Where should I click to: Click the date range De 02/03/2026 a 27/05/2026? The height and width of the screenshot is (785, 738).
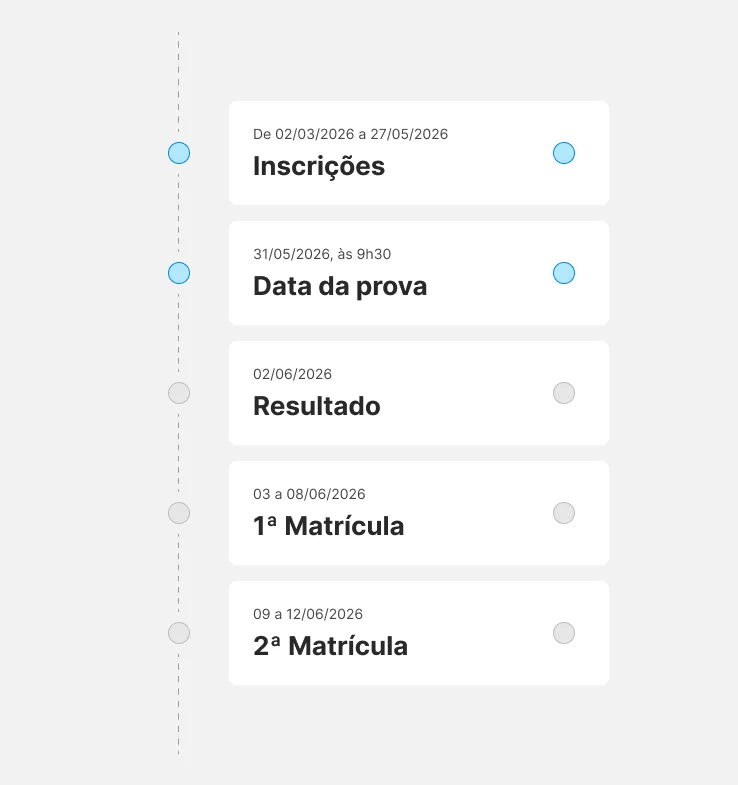(350, 134)
